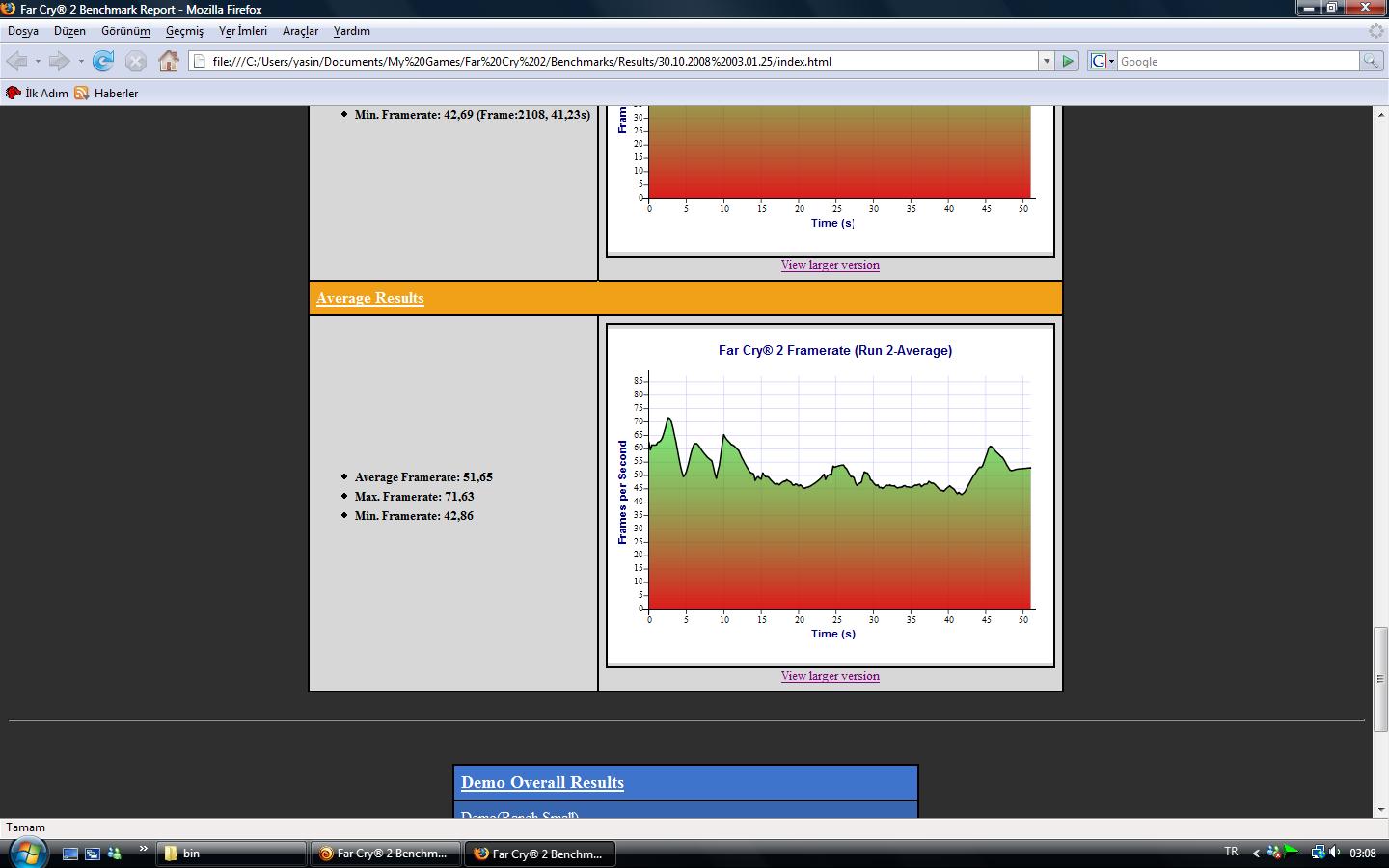Click the vertical scrollbar thumb
The width and height of the screenshot is (1389, 868).
pos(1380,679)
